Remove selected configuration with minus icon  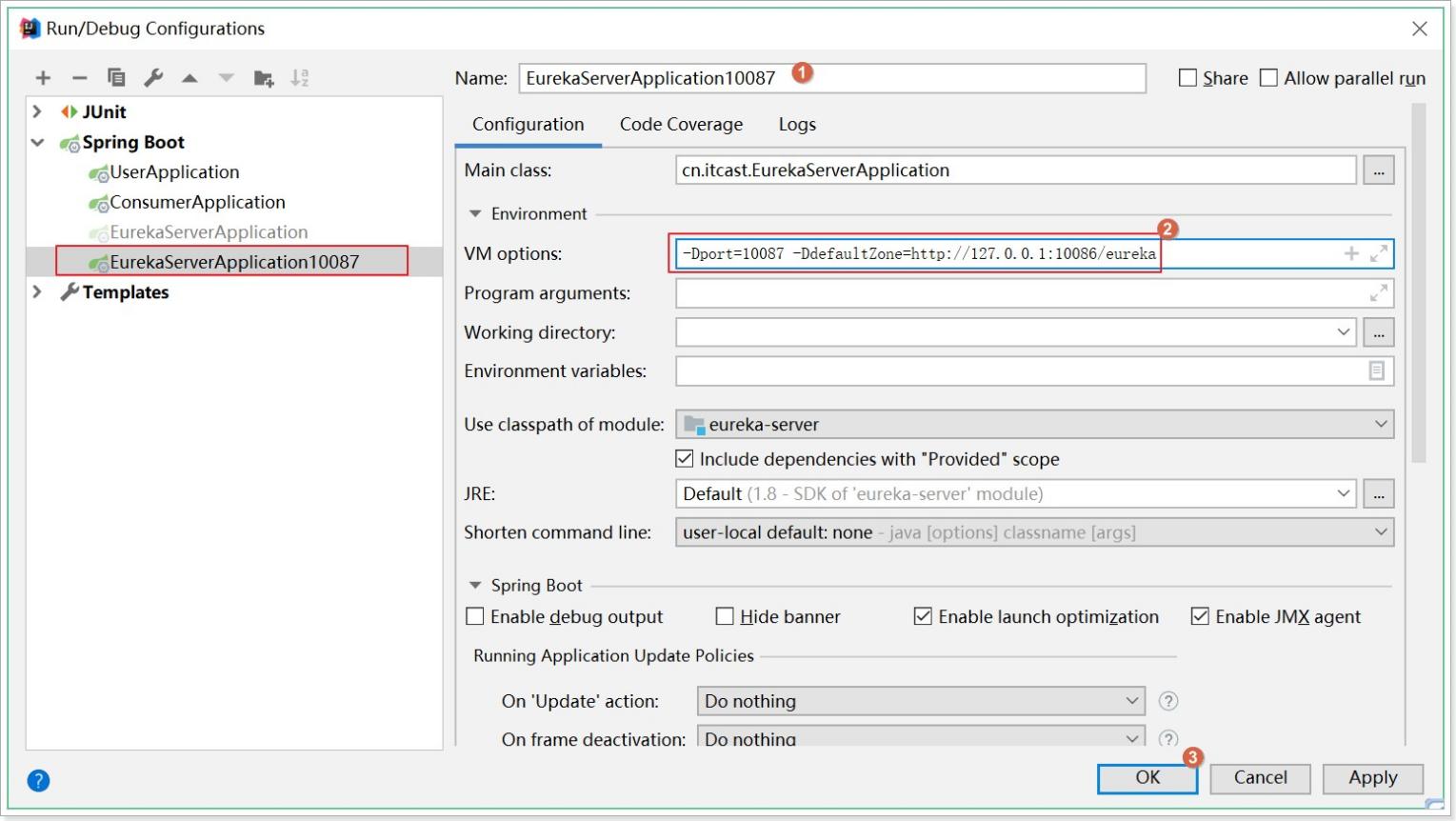80,78
